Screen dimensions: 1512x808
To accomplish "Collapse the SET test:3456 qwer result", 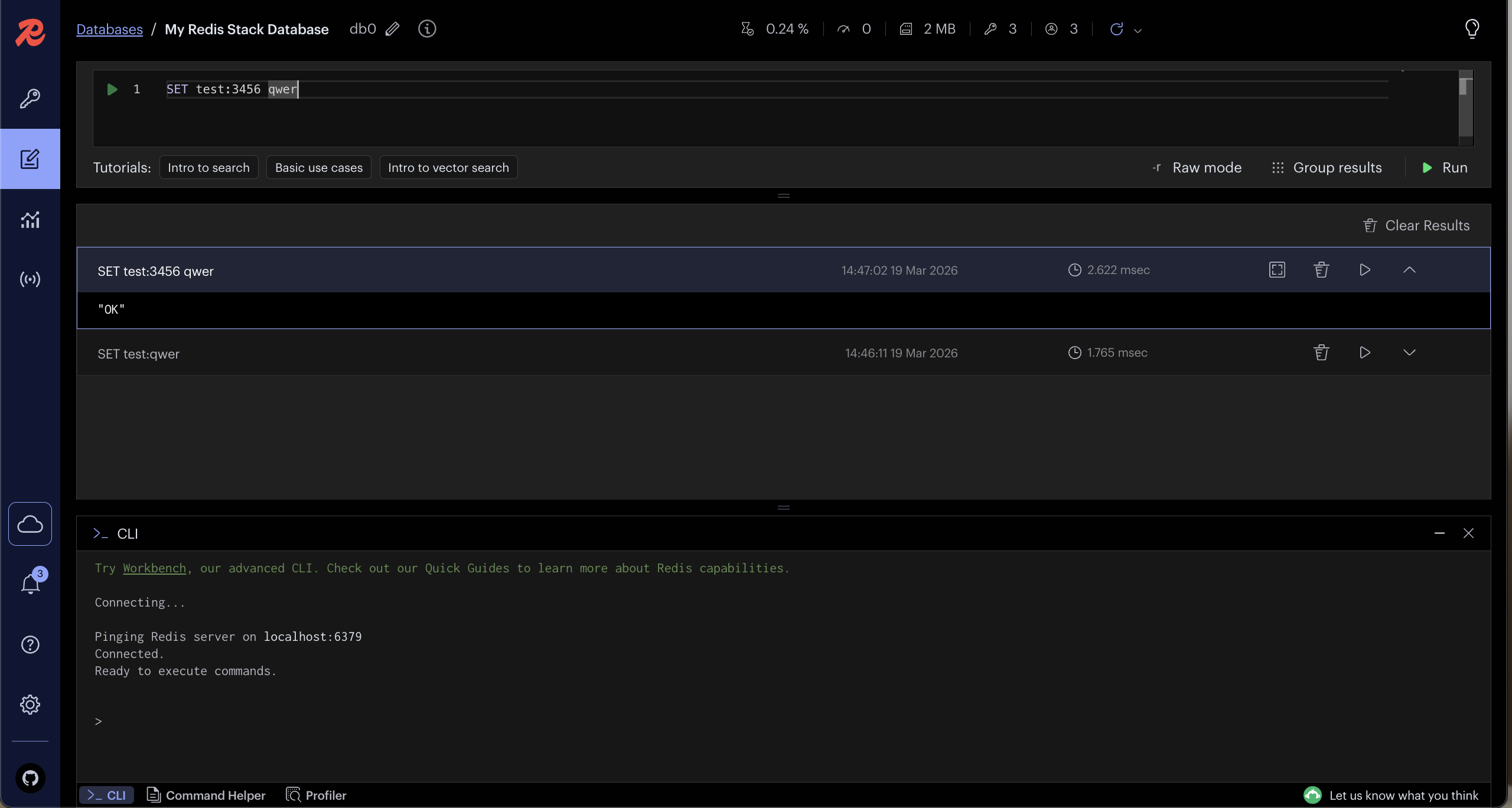I will click(1409, 270).
